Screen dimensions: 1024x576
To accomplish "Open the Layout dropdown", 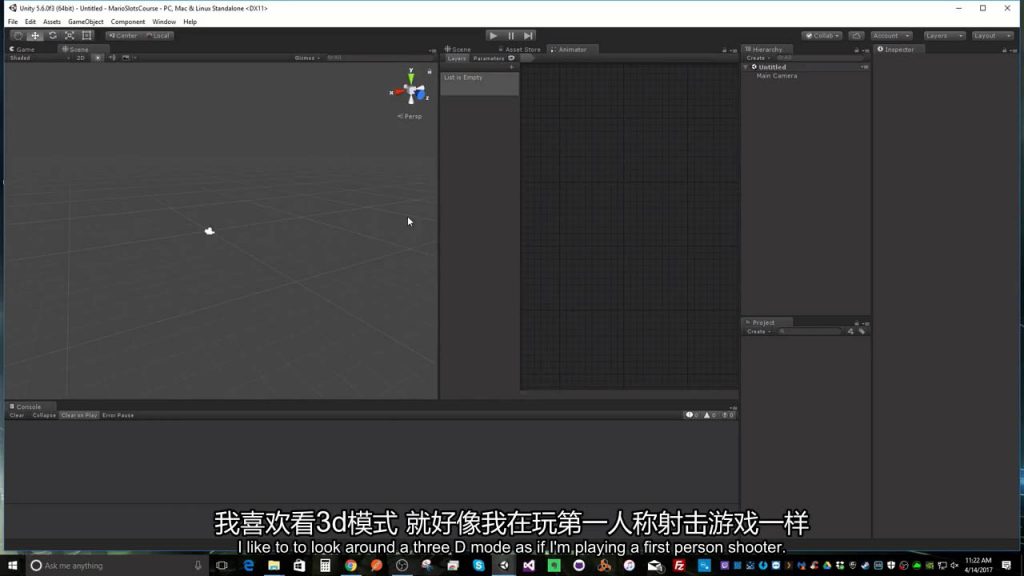I will (990, 35).
